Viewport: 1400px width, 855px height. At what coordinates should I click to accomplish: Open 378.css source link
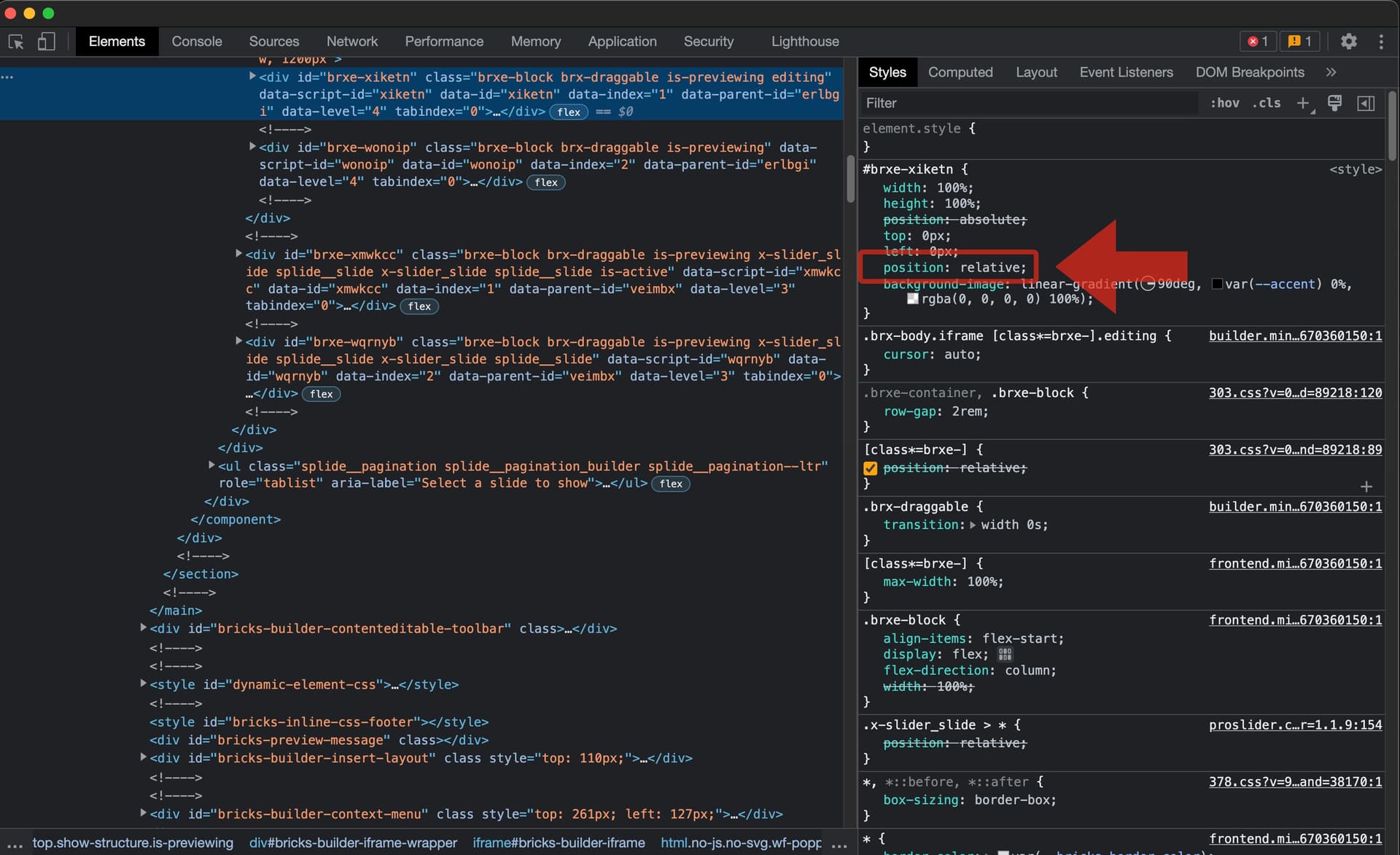point(1295,781)
